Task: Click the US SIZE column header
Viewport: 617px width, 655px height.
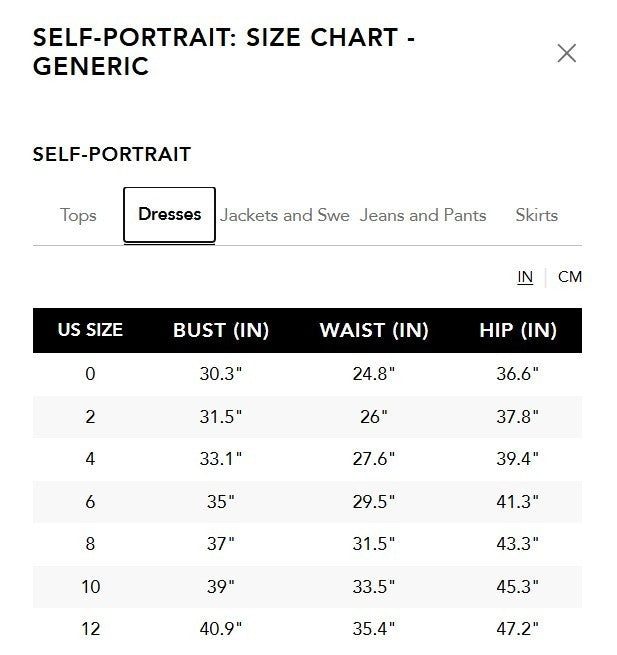Action: 90,330
